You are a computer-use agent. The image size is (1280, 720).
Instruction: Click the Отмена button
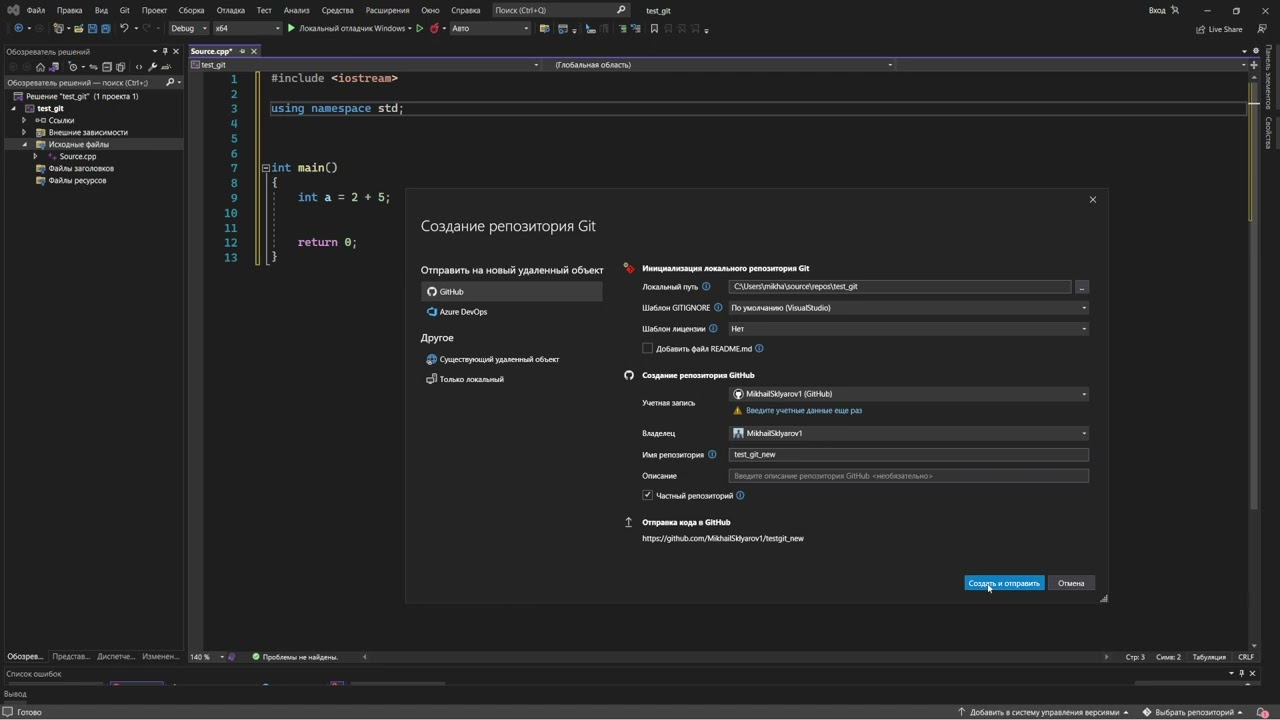[1071, 583]
